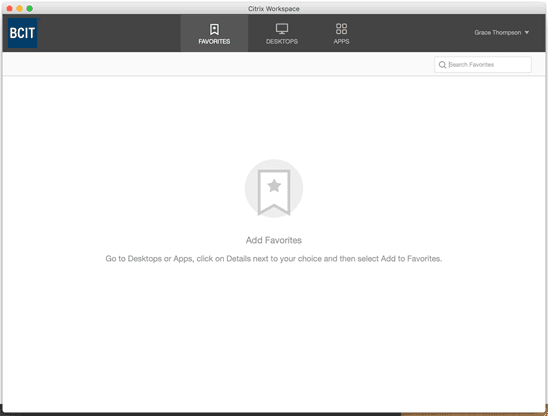
Task: Maximize the window with the green button
Action: 30,8
